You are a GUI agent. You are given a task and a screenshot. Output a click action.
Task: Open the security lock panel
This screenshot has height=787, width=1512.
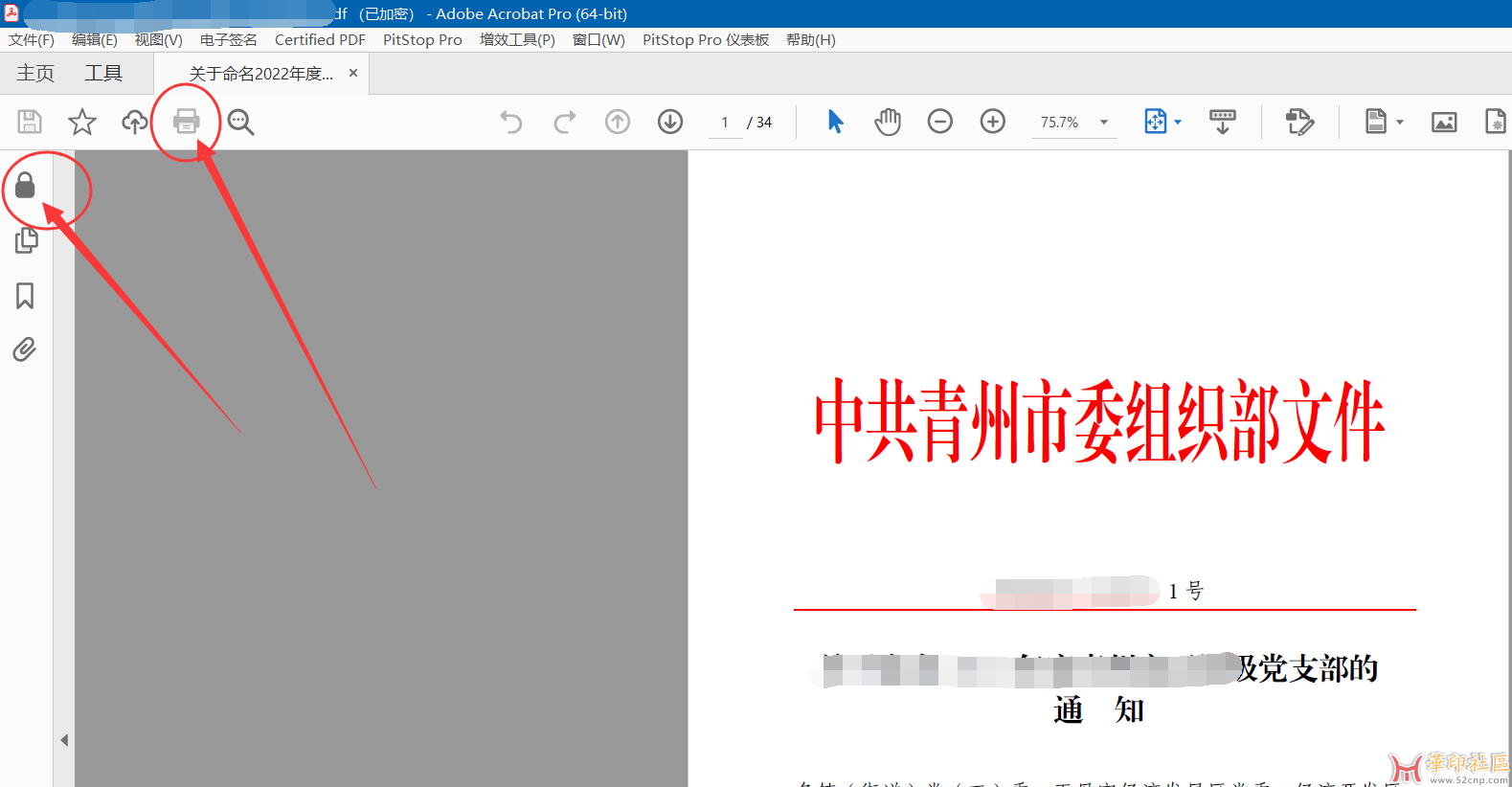pyautogui.click(x=25, y=186)
